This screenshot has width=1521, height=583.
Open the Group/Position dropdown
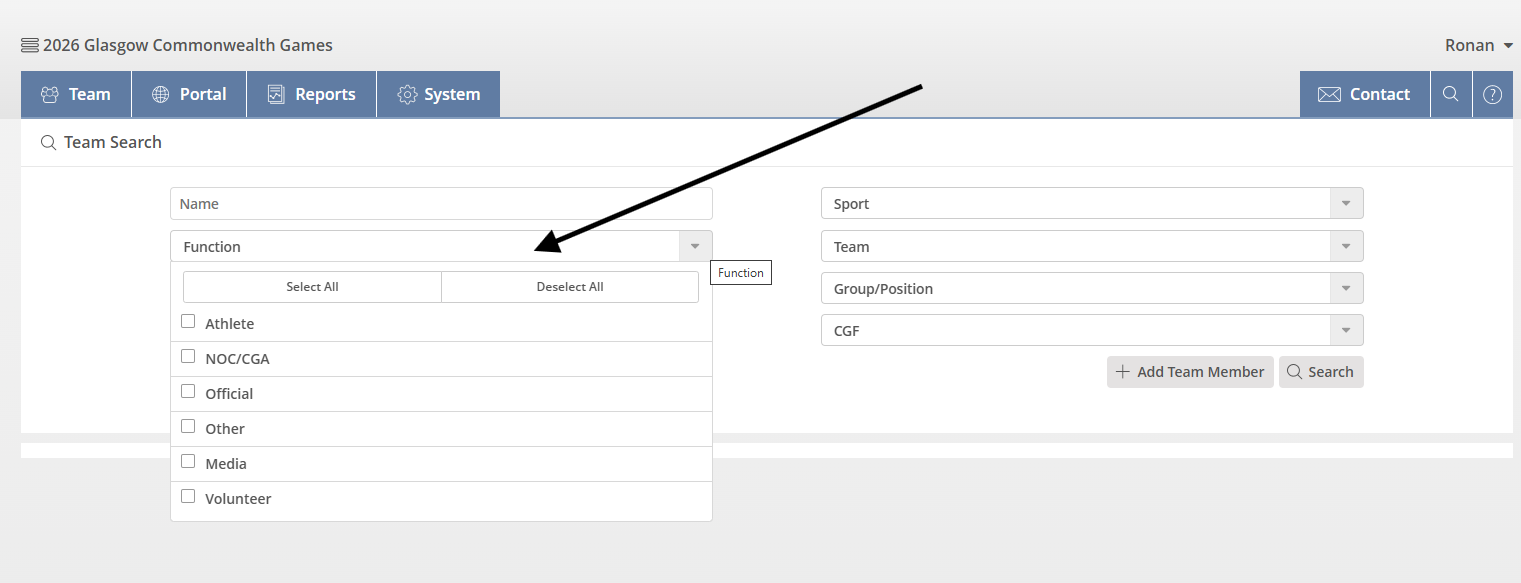[x=1346, y=289]
